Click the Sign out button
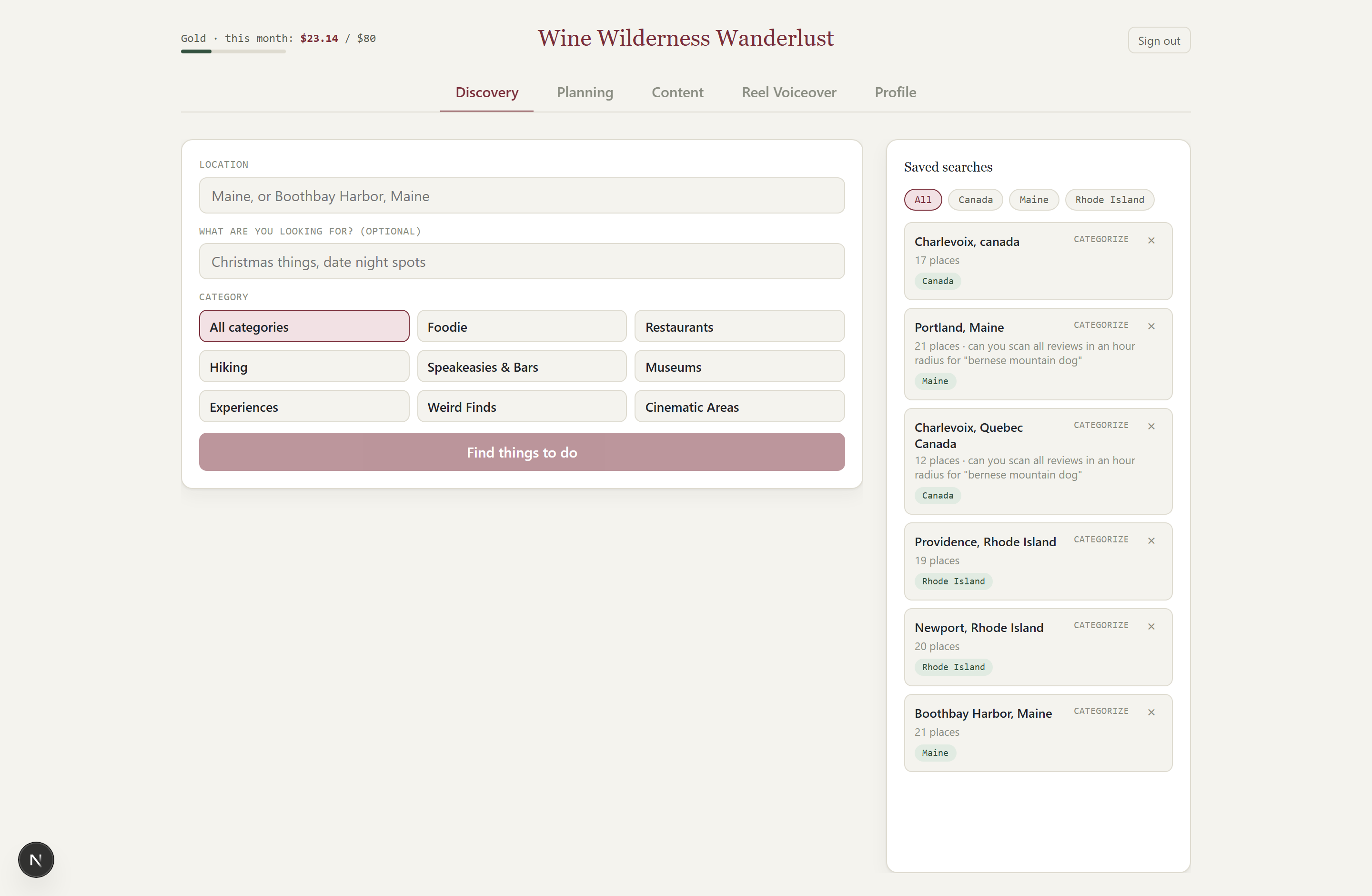Screen dimensions: 1372x896 pos(1159,41)
